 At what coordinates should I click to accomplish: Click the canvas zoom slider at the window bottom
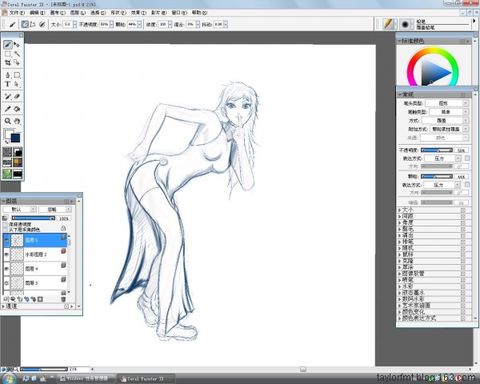point(44,369)
